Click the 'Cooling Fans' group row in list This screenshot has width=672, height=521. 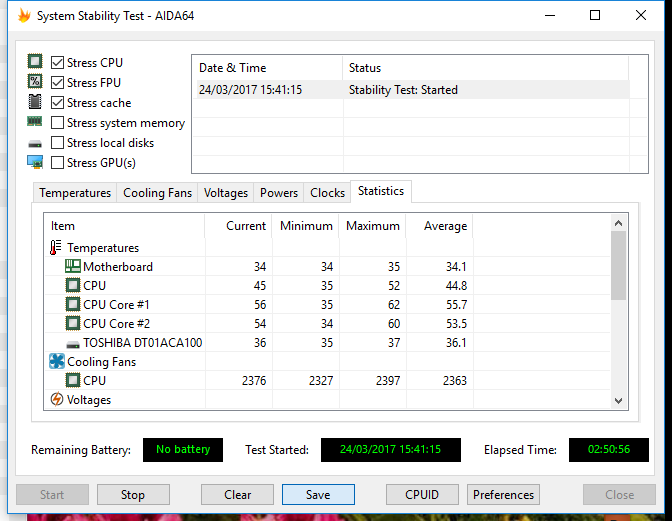(x=102, y=362)
